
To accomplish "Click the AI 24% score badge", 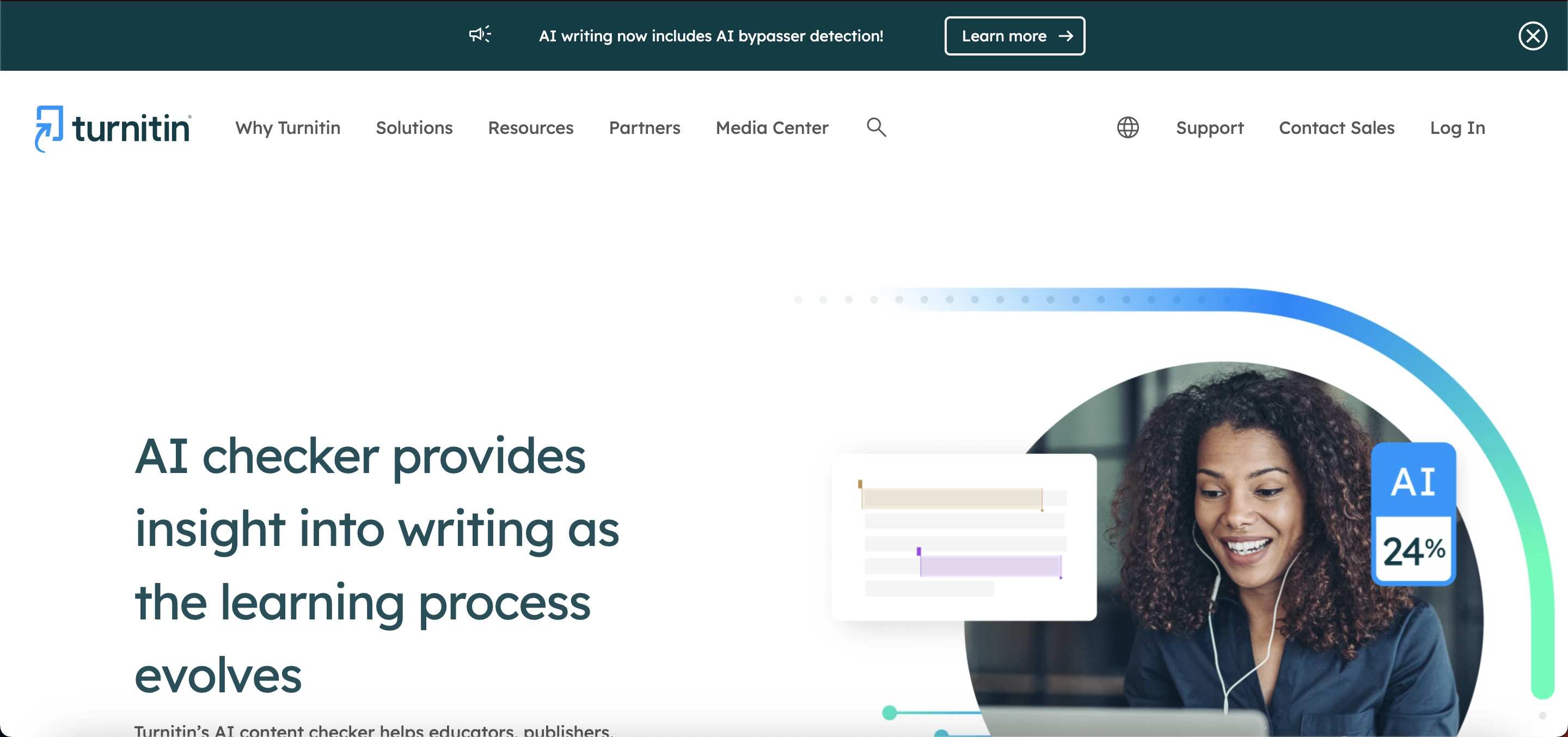I will click(x=1413, y=514).
